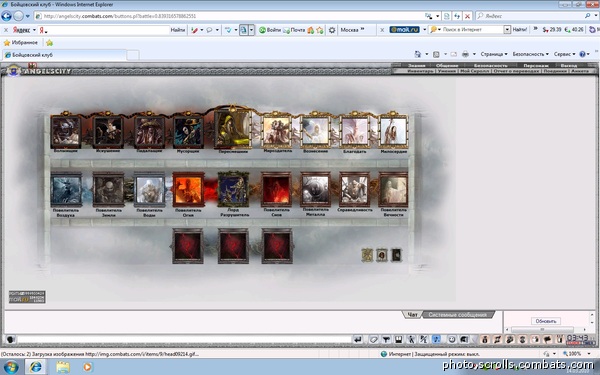The image size is (600, 375).
Task: Click the Windows Start orb
Action: tap(10, 367)
